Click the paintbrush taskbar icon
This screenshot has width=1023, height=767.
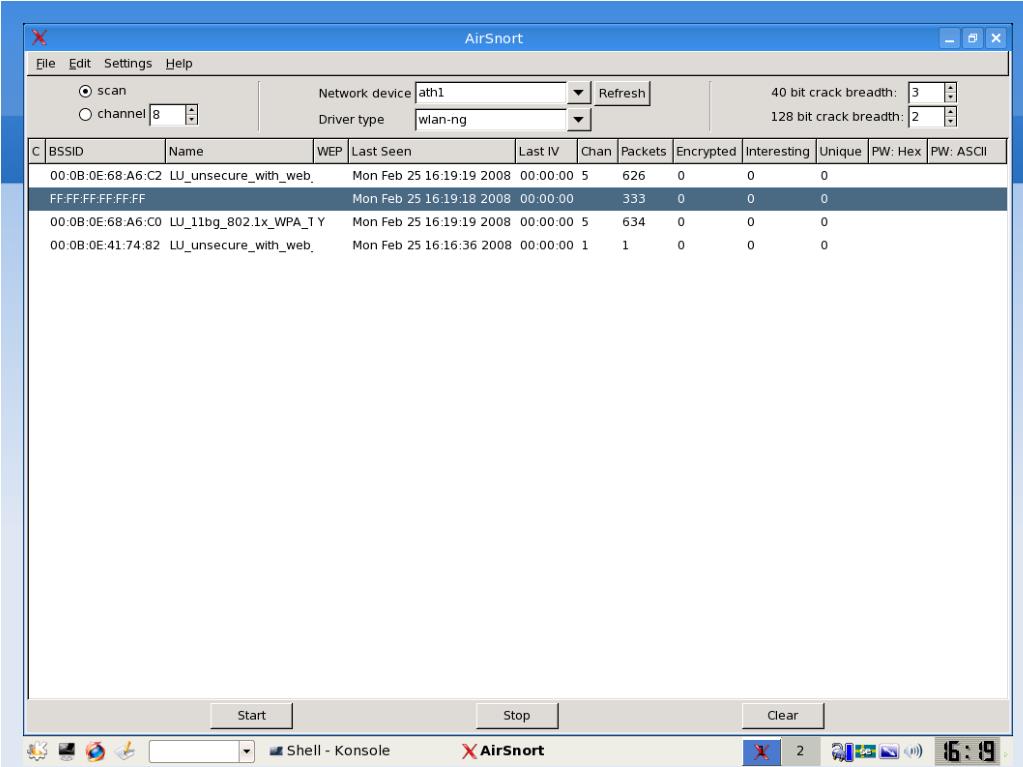125,751
